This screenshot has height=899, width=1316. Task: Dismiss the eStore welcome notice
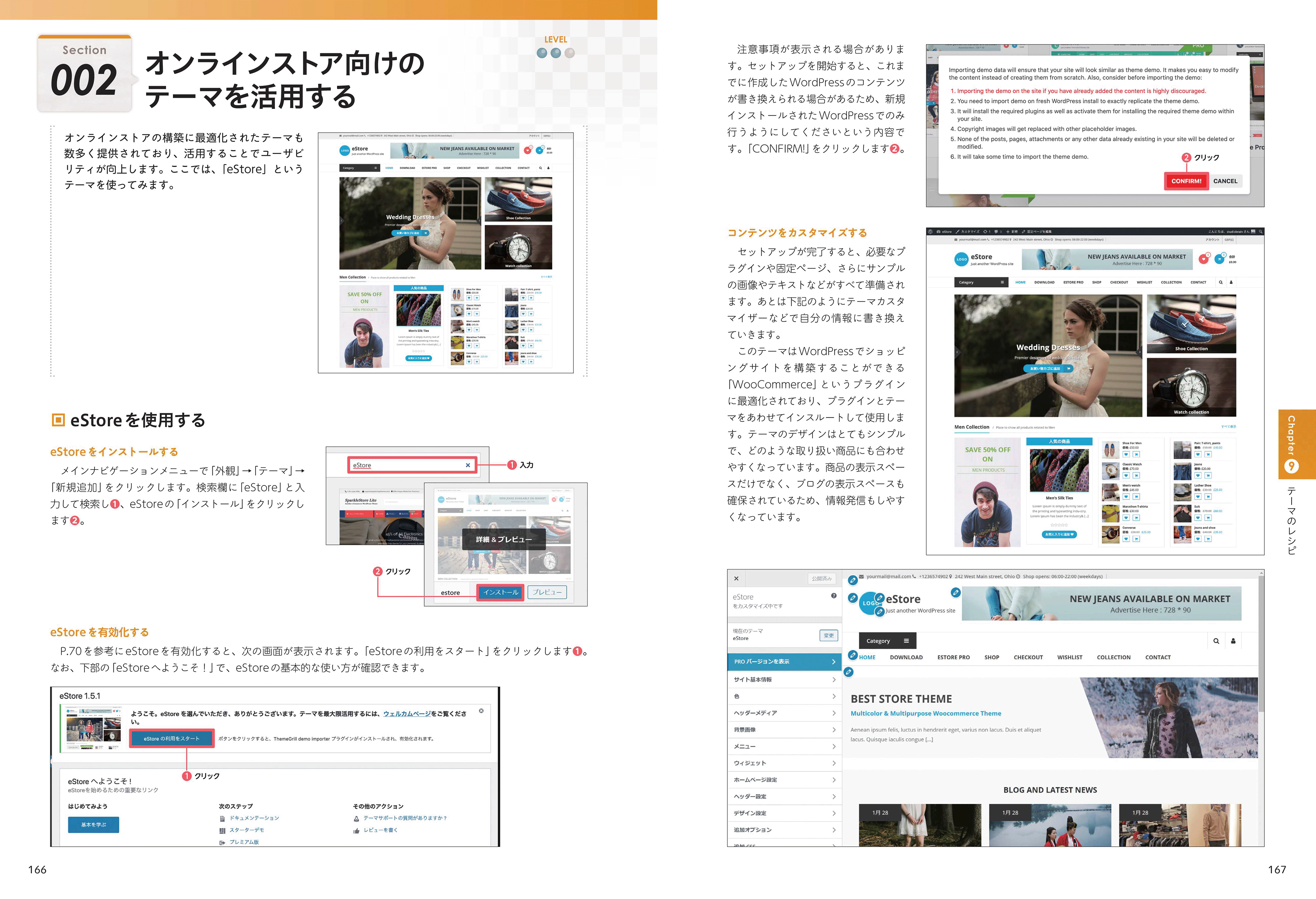pyautogui.click(x=481, y=711)
